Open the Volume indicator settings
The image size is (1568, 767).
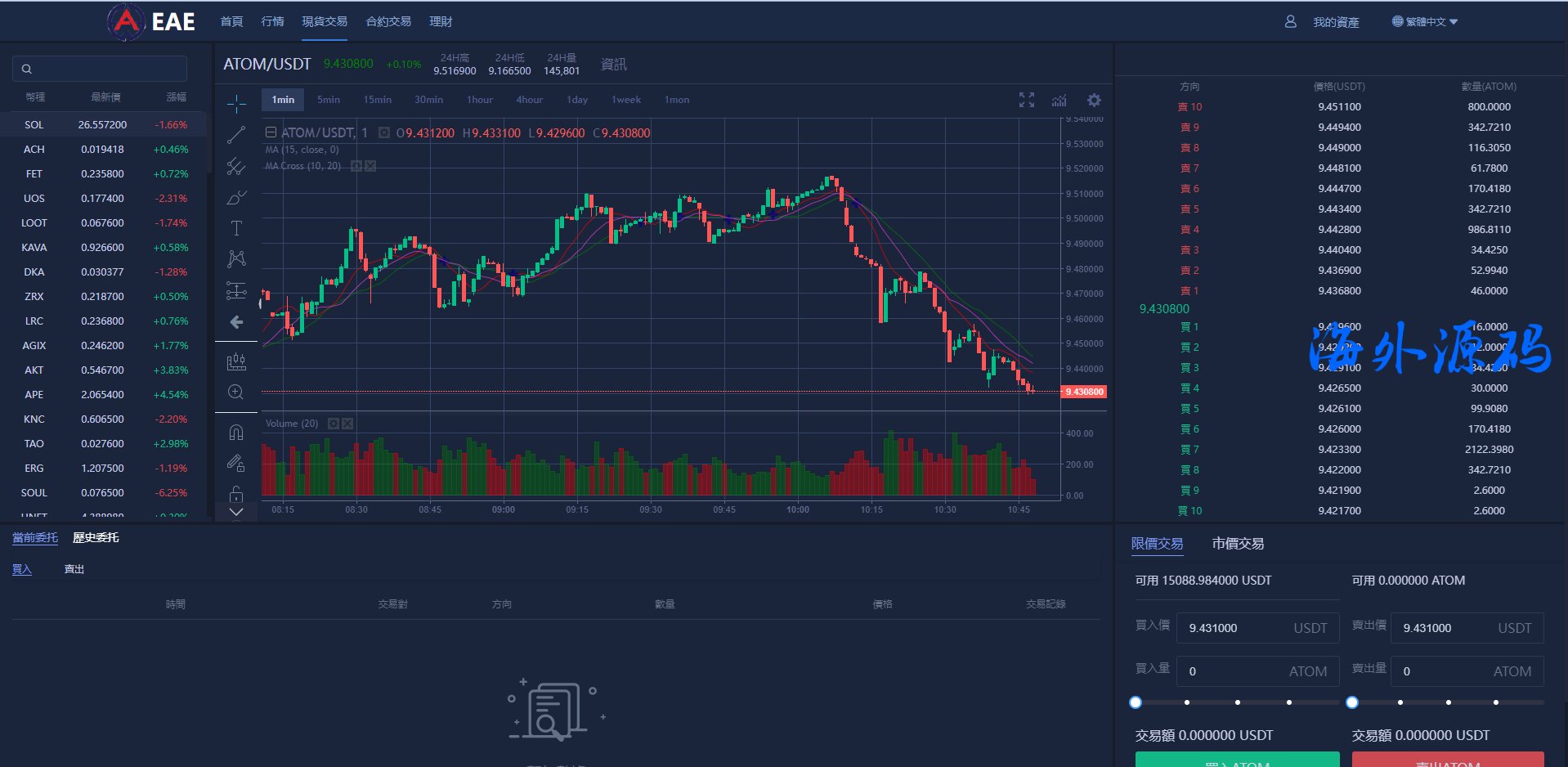click(x=334, y=424)
